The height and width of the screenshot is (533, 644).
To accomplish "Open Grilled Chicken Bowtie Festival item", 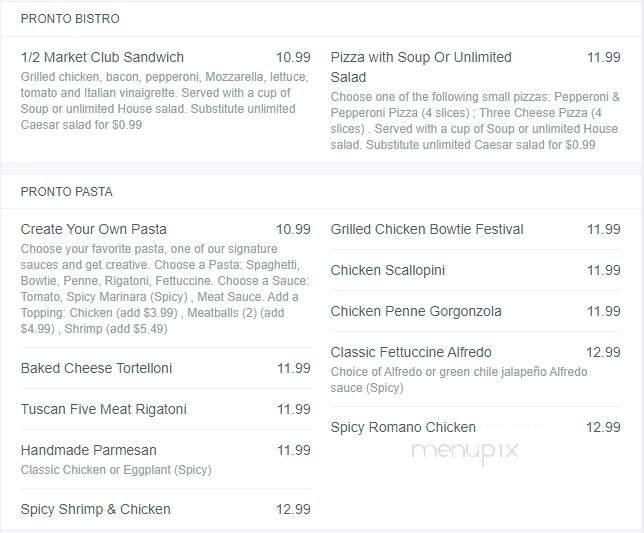I will [x=427, y=229].
